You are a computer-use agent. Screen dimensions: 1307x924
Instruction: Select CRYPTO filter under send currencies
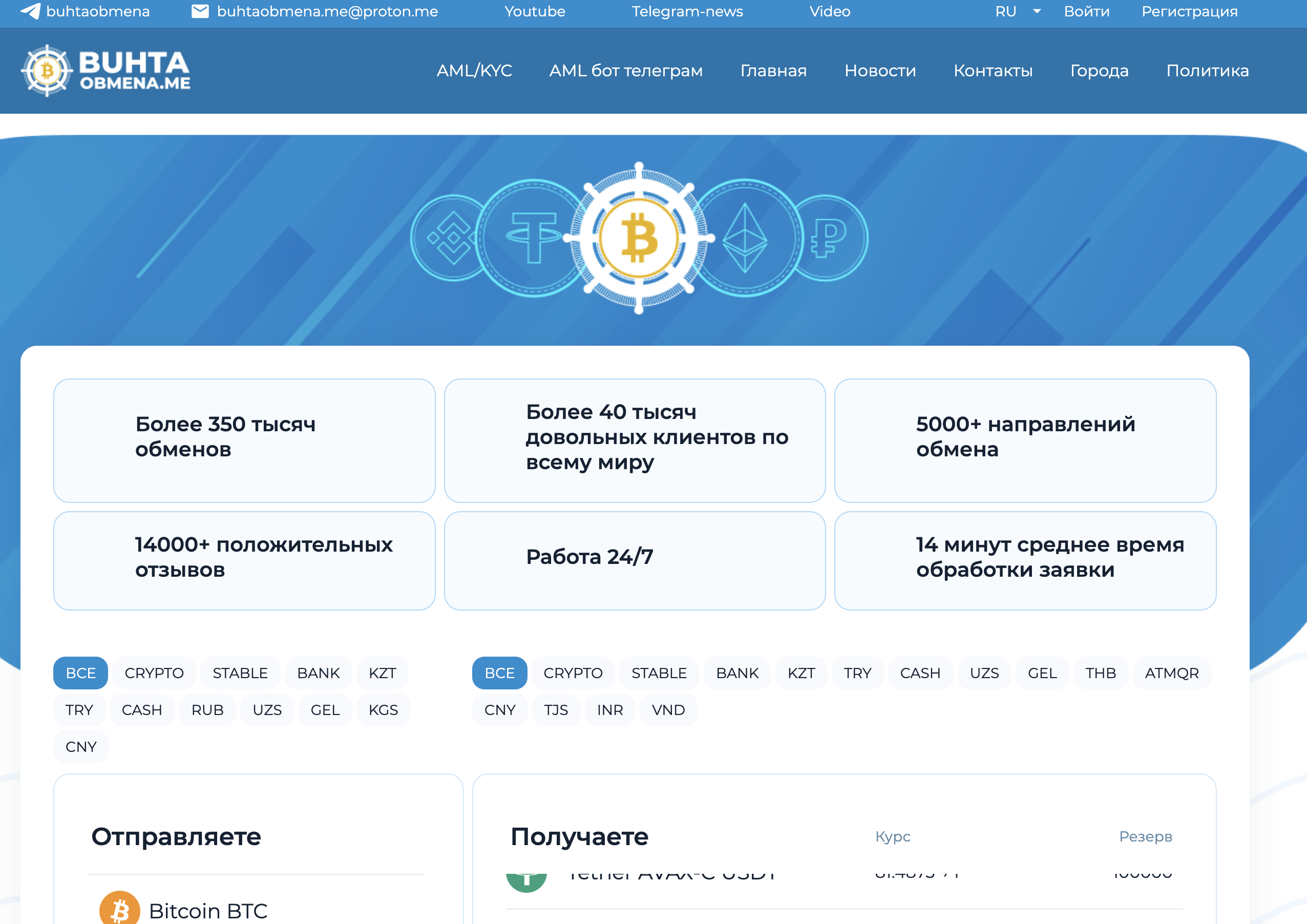tap(154, 673)
